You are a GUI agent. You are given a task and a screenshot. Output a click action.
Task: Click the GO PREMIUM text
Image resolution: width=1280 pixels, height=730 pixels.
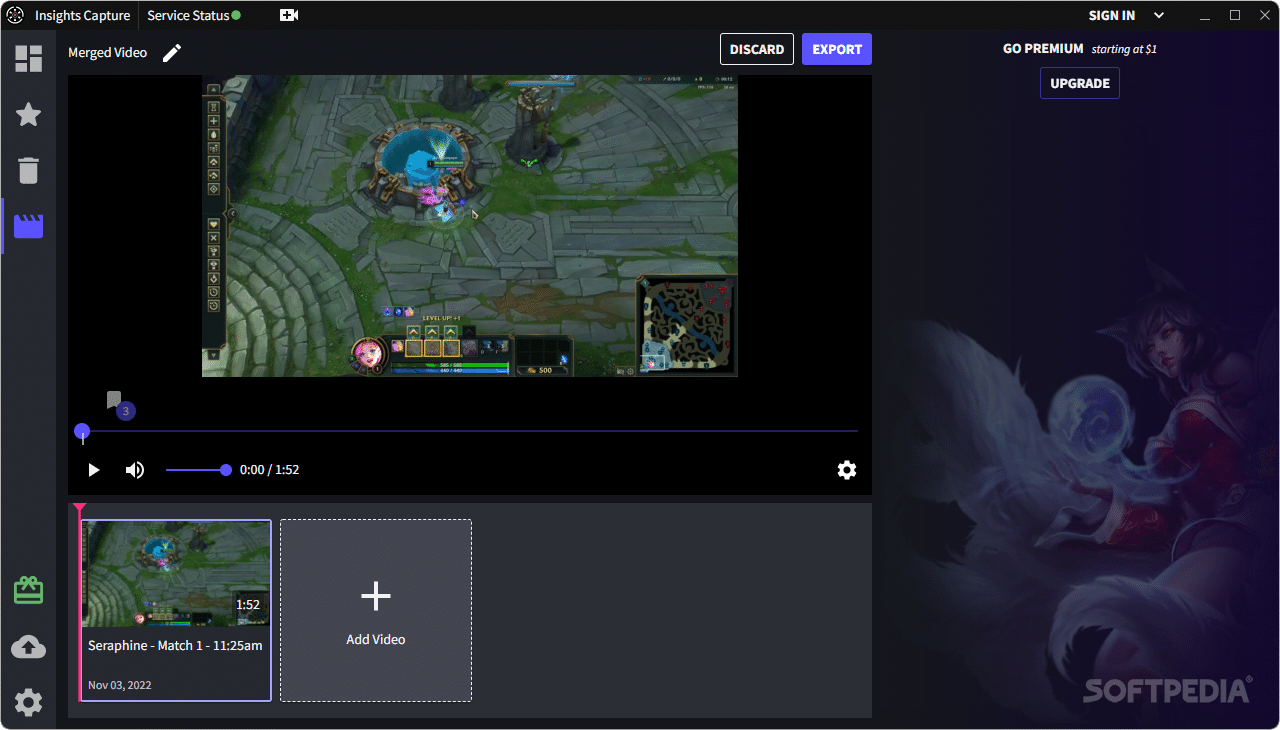(x=1043, y=48)
